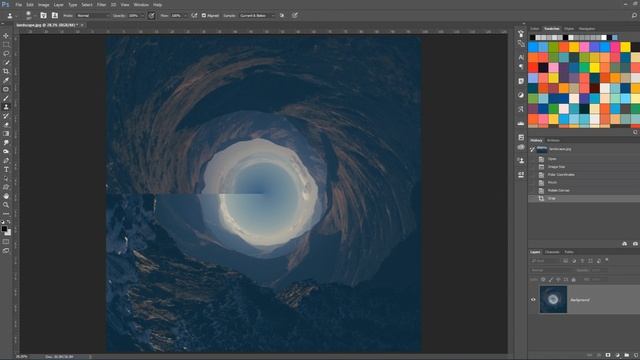
Task: Toggle airbrush-style build-up
Action: 194,16
